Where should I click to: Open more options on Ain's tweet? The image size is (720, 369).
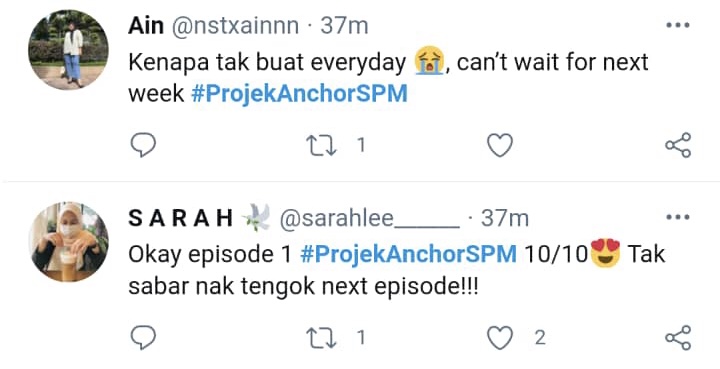678,25
